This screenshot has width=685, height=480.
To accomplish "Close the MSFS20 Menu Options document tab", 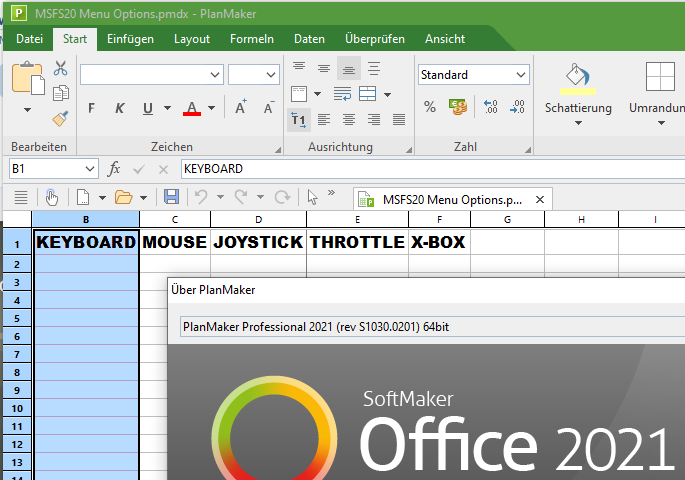I will [540, 200].
